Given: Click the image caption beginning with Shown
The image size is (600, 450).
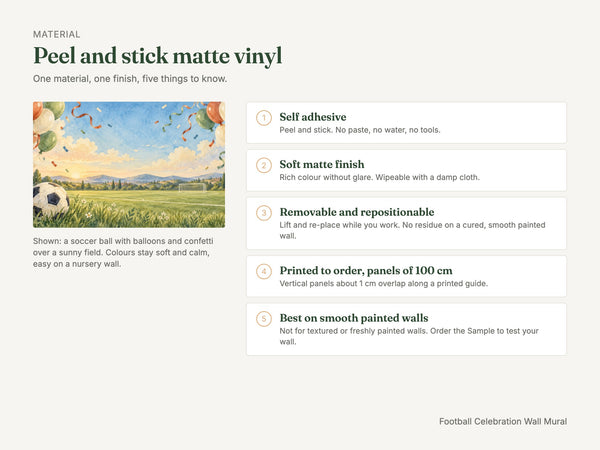Looking at the screenshot, I should (x=123, y=253).
